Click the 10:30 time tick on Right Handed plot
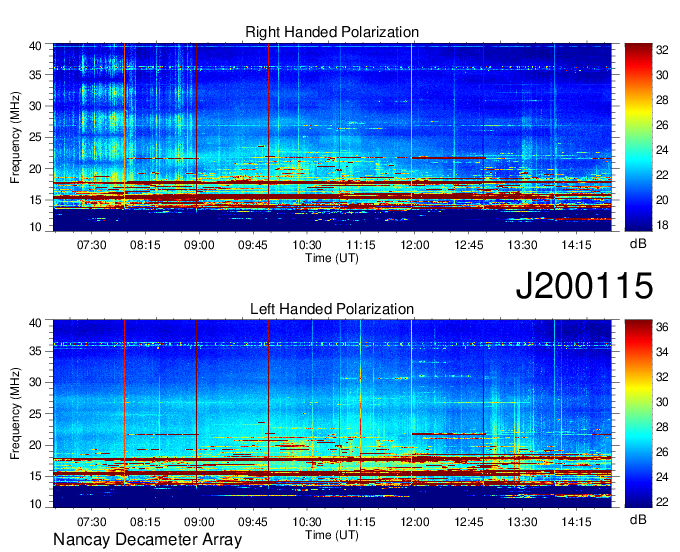680x552 pixels. [x=307, y=245]
